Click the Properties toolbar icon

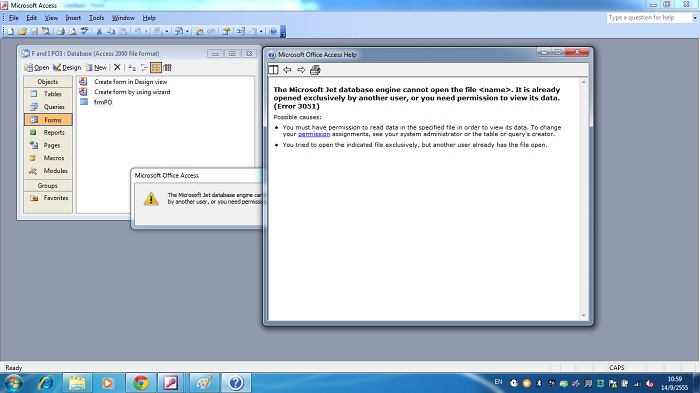pos(225,31)
